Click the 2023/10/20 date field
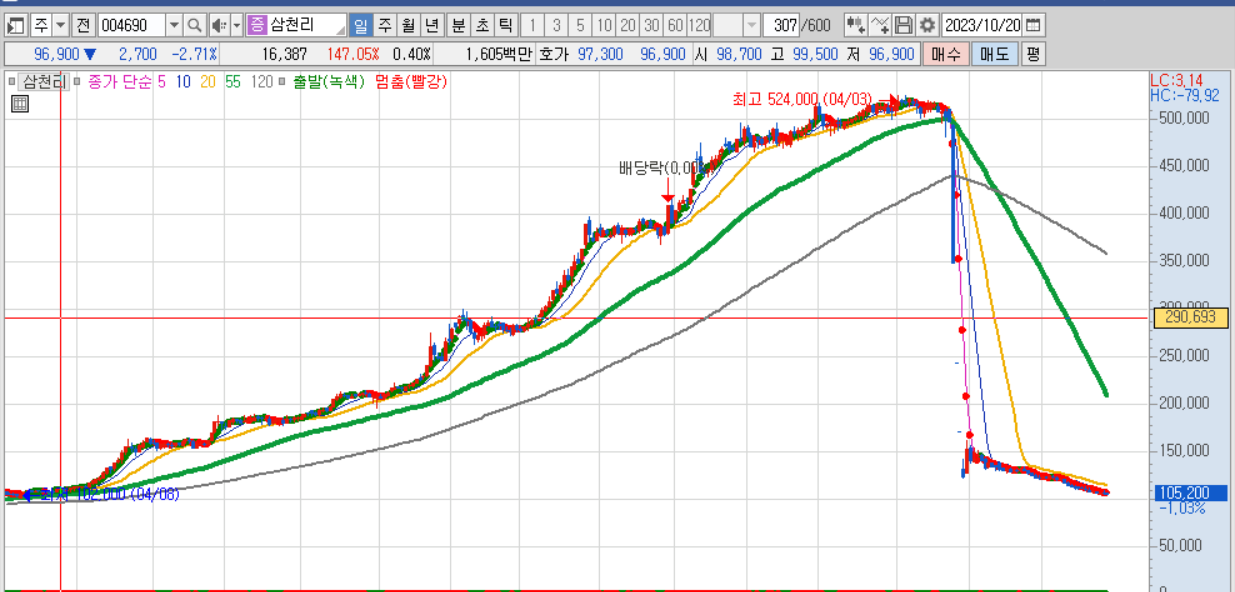This screenshot has height=592, width=1235. point(982,25)
